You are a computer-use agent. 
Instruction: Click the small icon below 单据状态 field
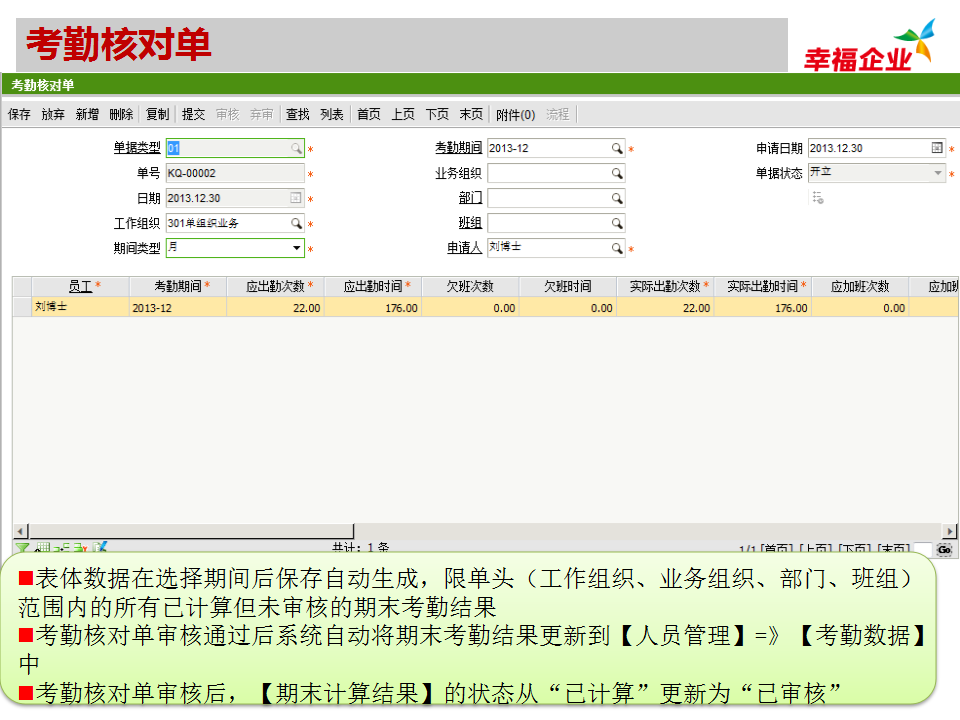[818, 198]
